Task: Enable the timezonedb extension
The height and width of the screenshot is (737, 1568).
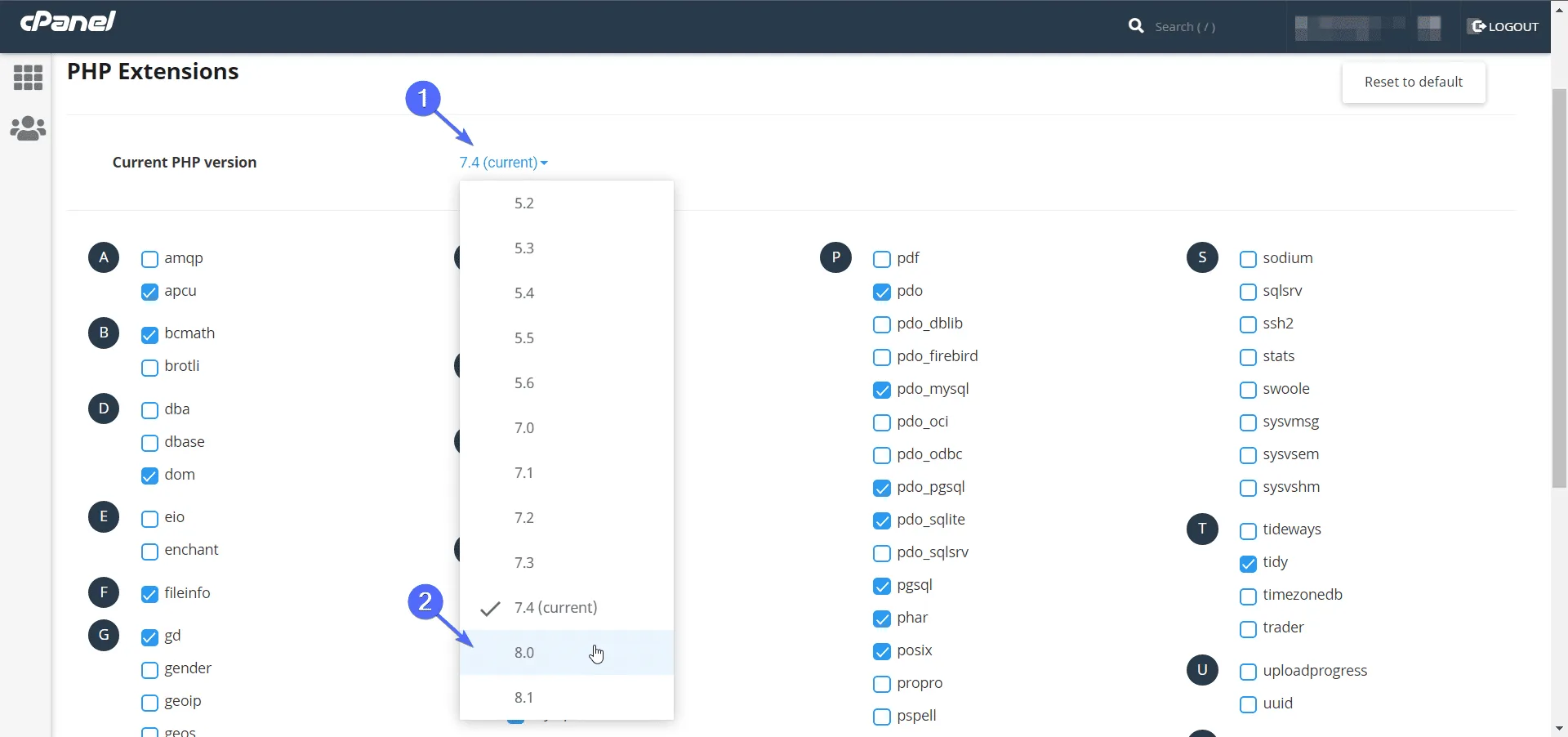Action: click(1248, 596)
